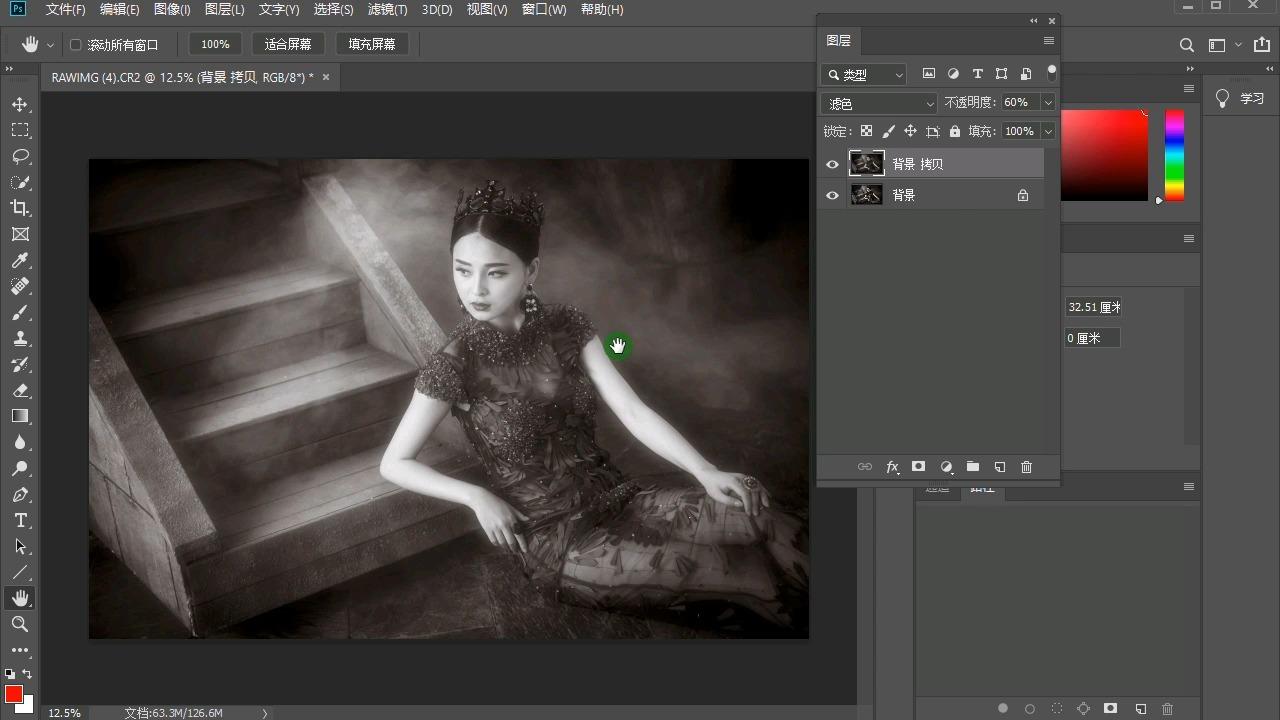This screenshot has width=1280, height=720.
Task: Enable the 滚动所有窗口 checkbox
Action: click(x=75, y=45)
